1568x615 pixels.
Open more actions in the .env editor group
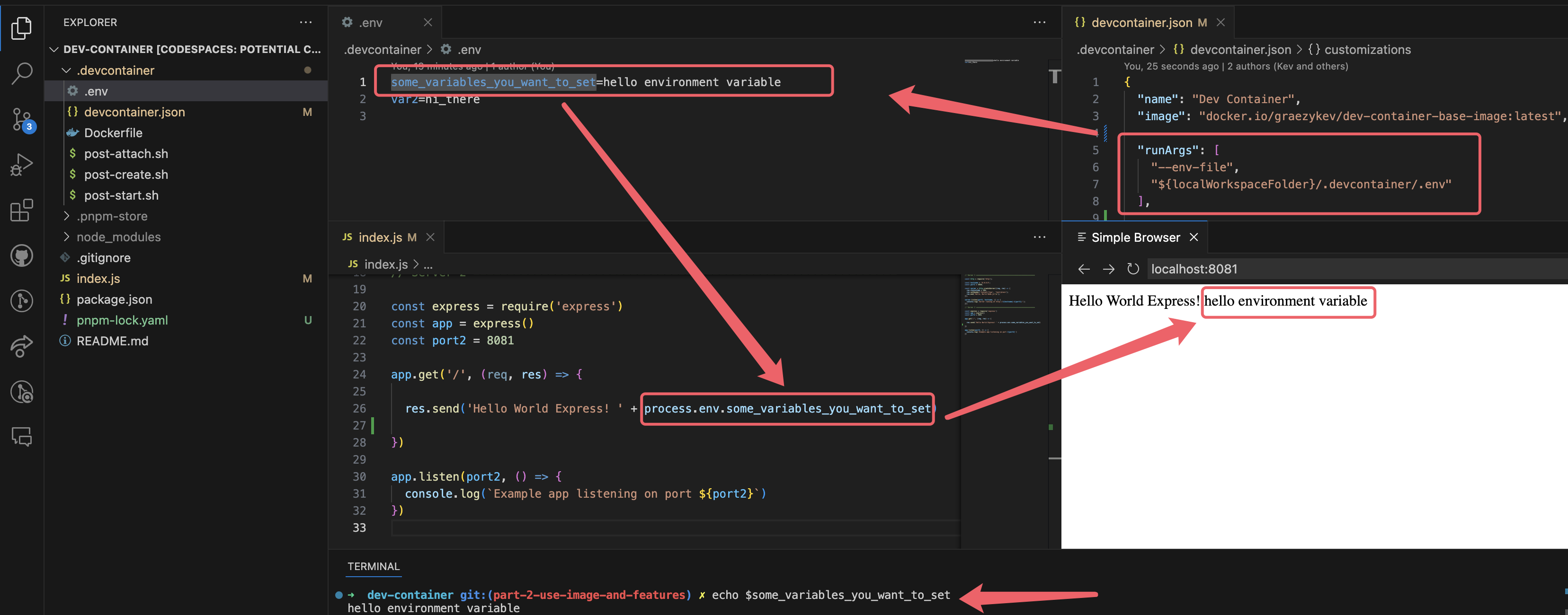point(1039,22)
